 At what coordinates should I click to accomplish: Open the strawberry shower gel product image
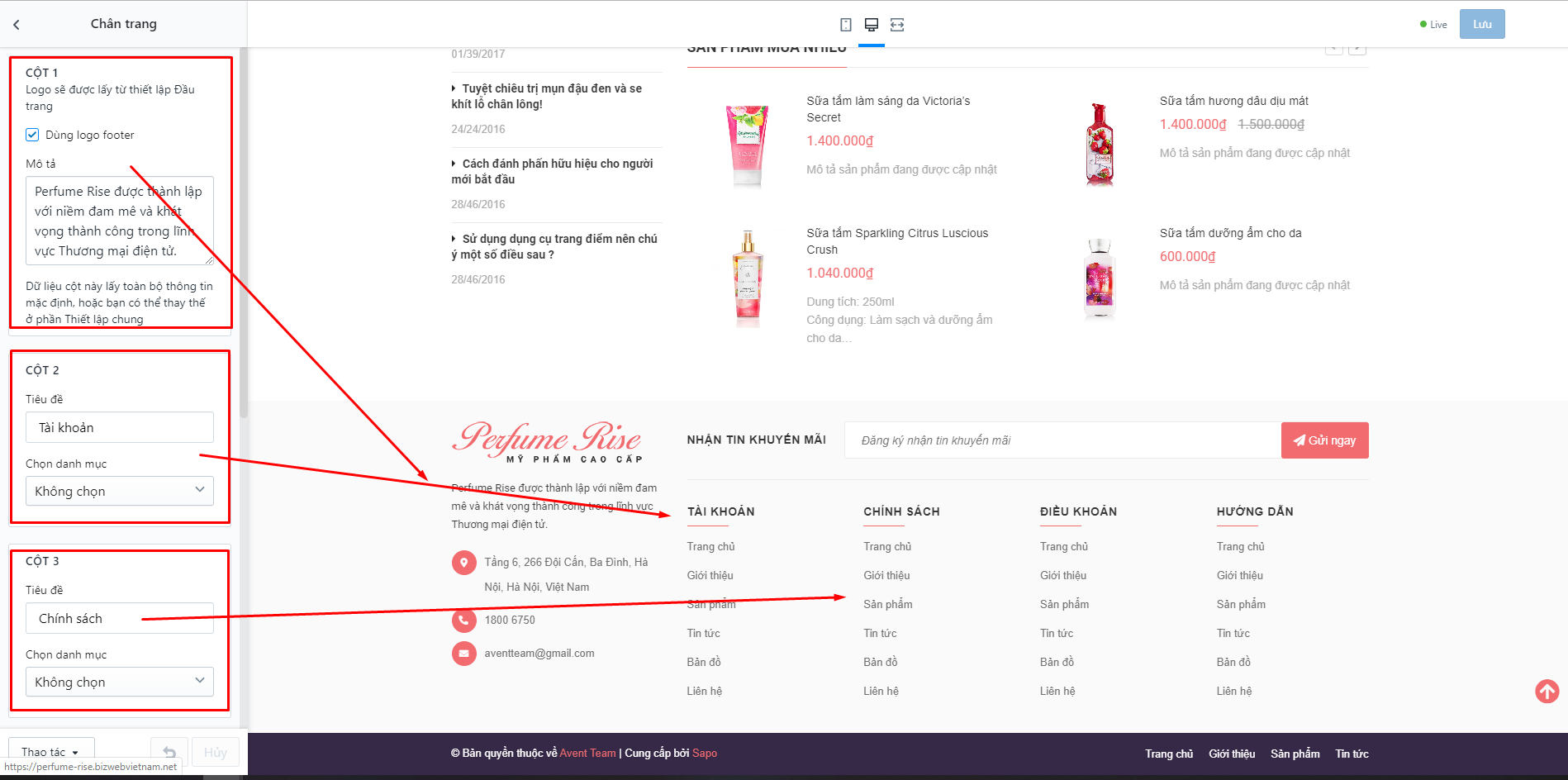(x=1100, y=144)
